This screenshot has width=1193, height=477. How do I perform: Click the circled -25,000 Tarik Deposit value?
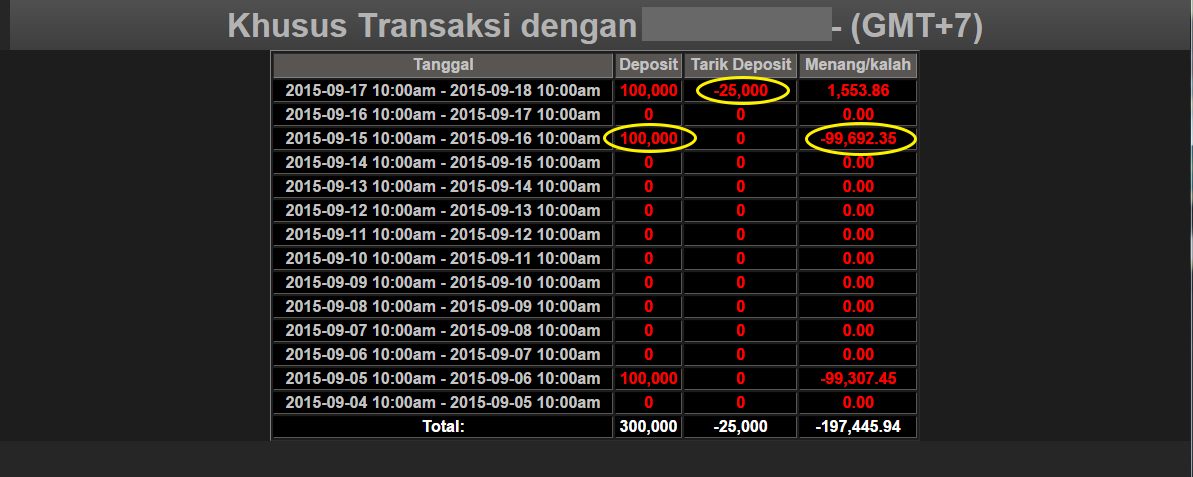tap(741, 90)
